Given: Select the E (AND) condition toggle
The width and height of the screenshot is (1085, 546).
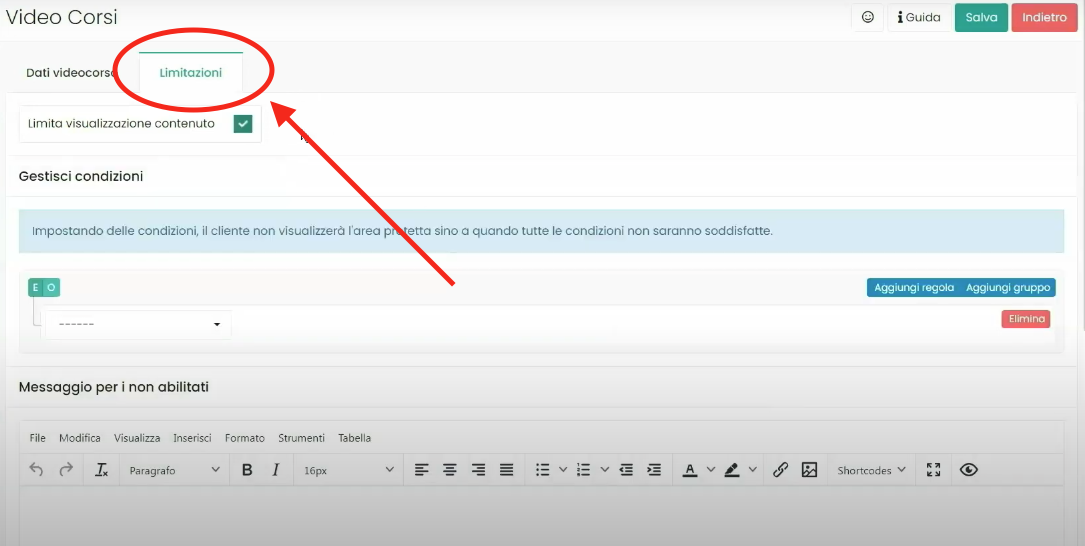Looking at the screenshot, I should point(36,288).
